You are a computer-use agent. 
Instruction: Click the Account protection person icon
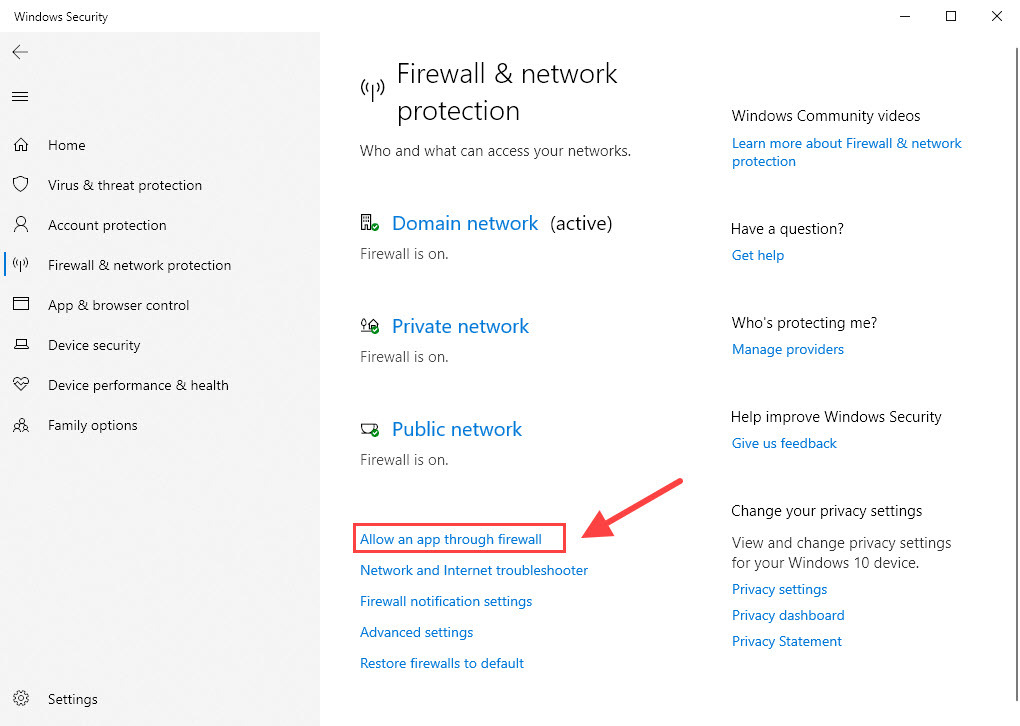pos(21,224)
